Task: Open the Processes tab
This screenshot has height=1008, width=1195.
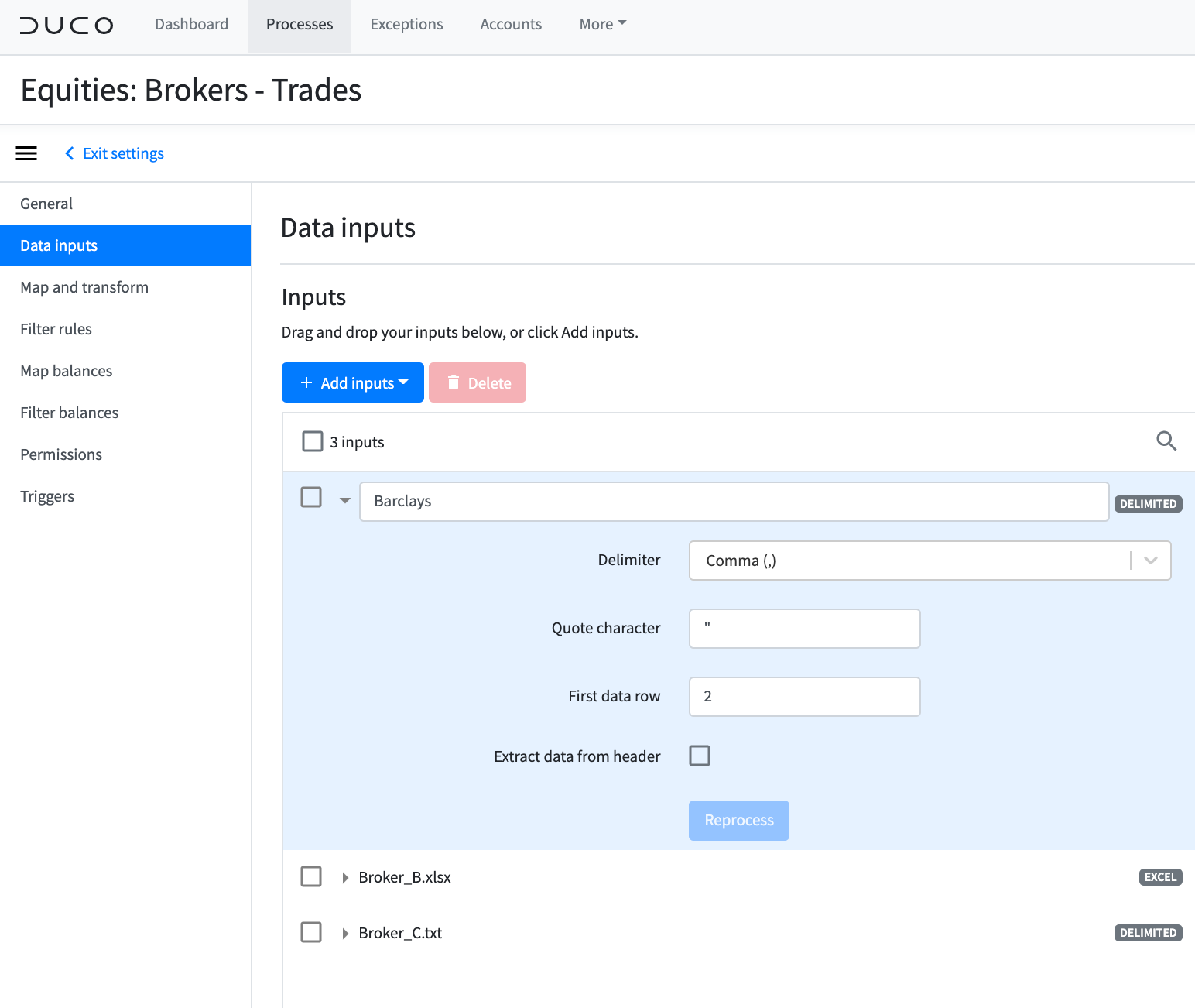Action: coord(300,26)
